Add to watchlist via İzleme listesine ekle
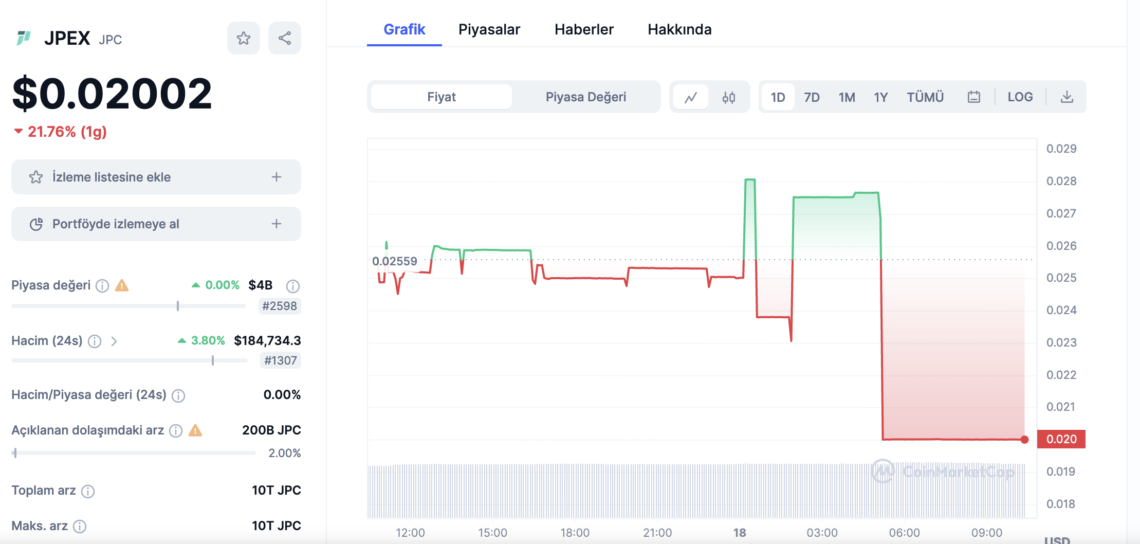The height and width of the screenshot is (544, 1140). pos(156,177)
